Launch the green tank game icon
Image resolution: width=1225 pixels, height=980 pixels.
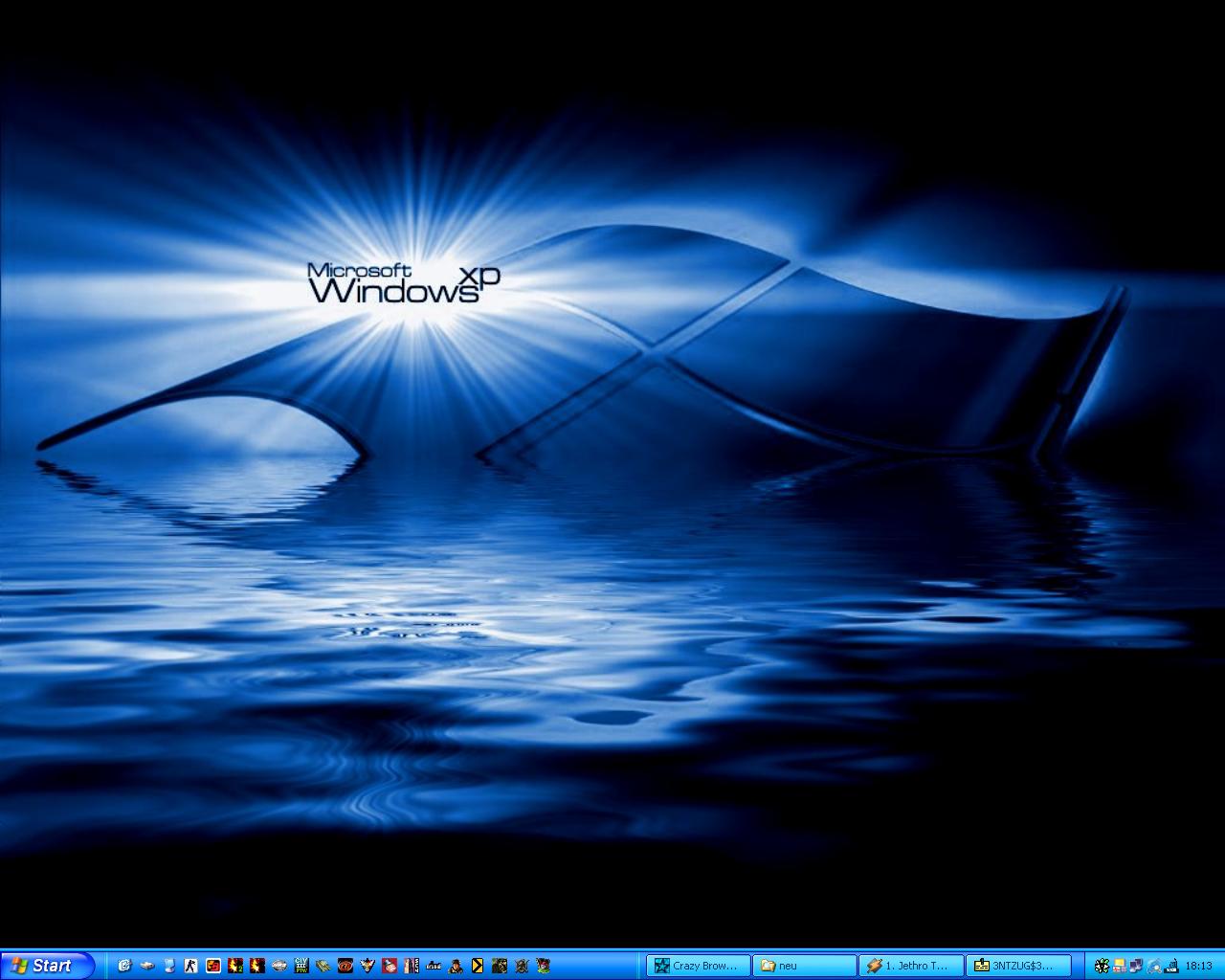[323, 966]
